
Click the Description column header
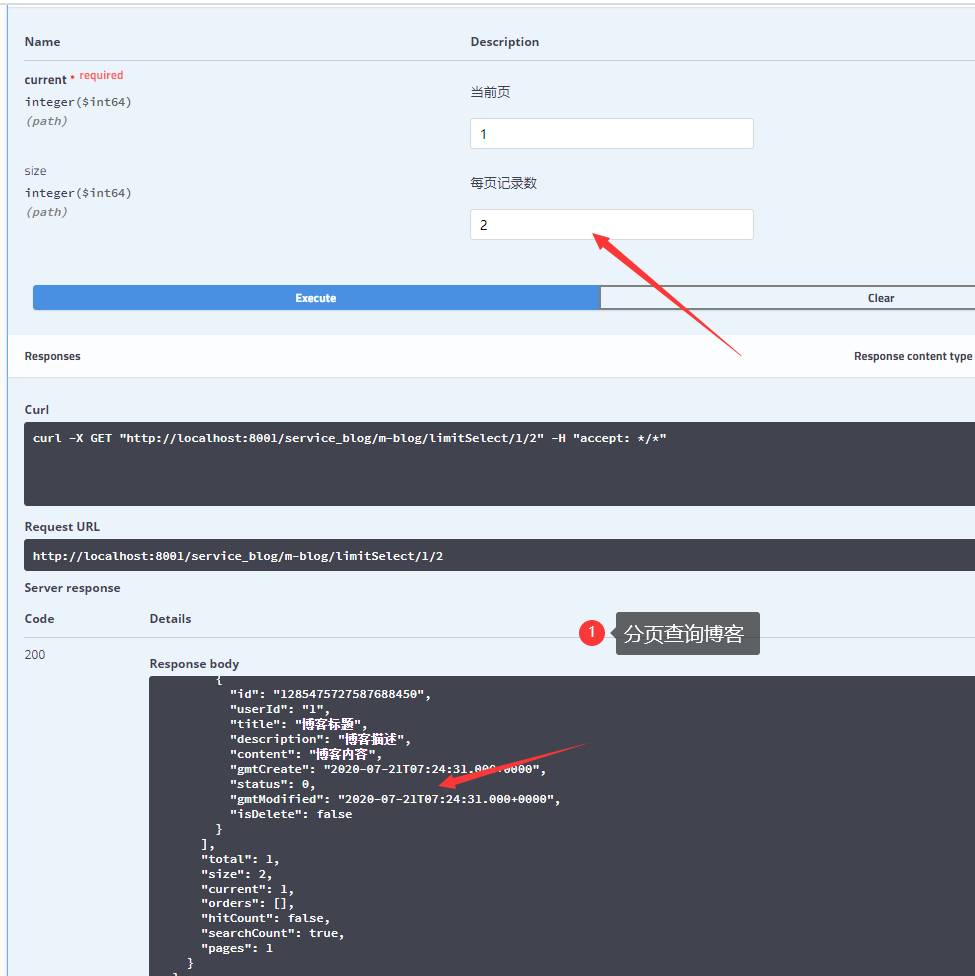504,41
